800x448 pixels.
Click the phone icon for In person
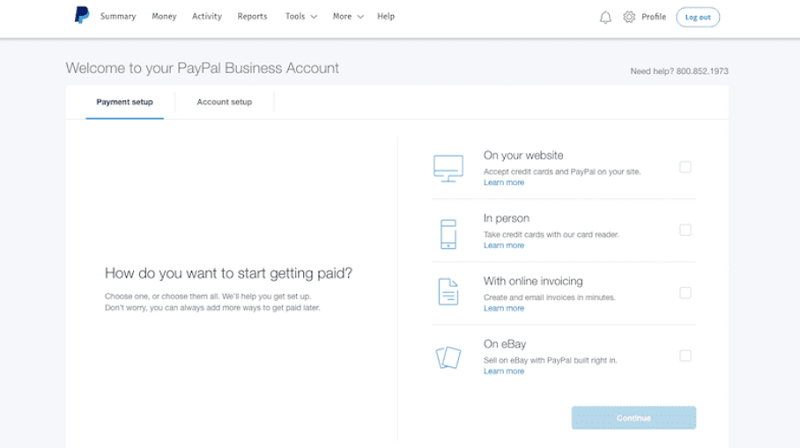point(448,234)
